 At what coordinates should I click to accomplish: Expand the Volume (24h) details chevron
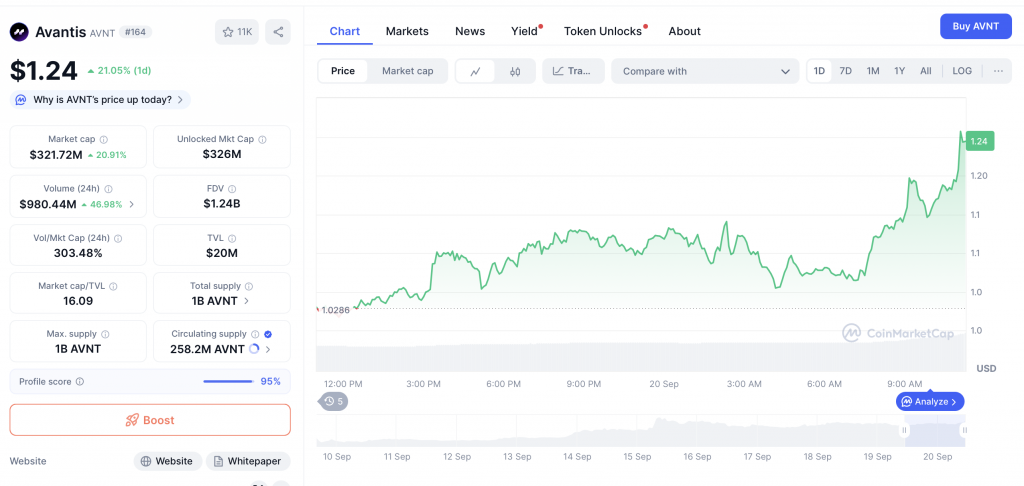click(132, 204)
